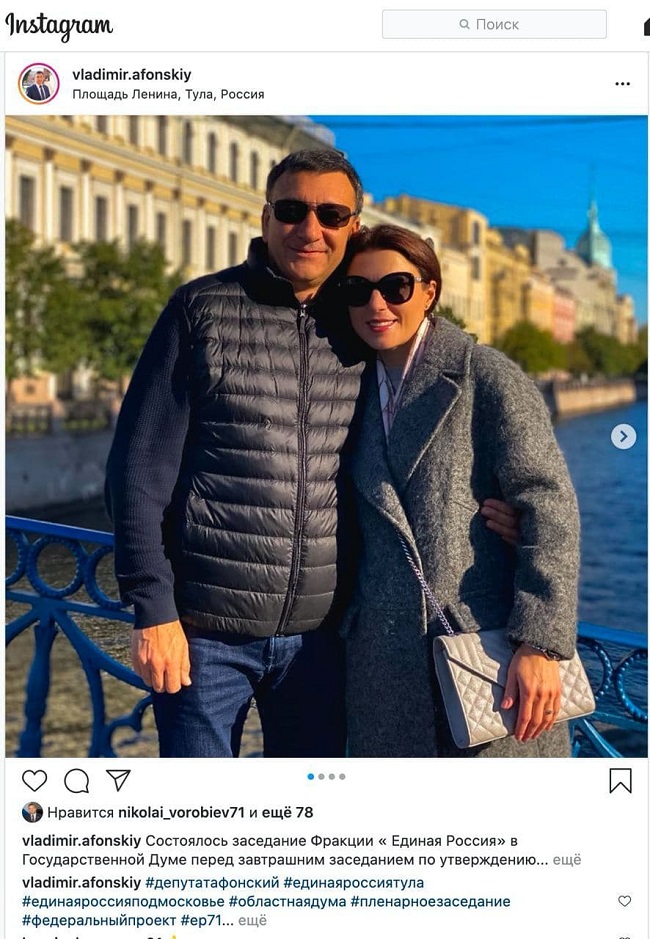Open hashtag #депутатафонский
650x939 pixels.
point(212,883)
